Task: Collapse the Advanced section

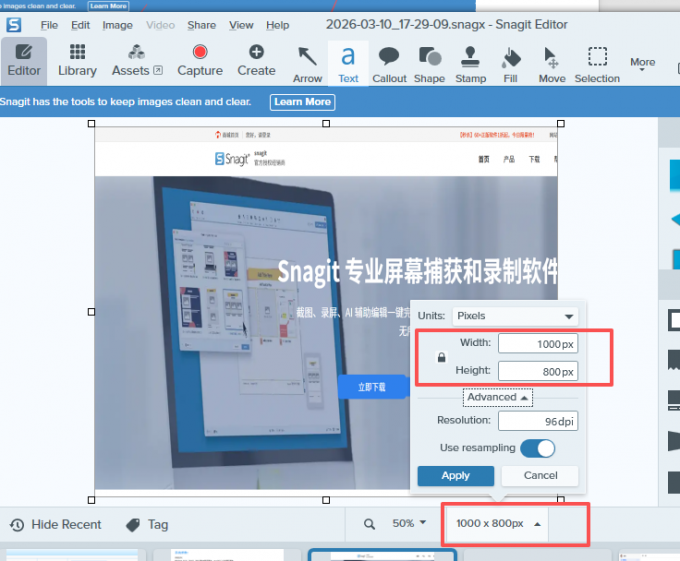Action: (x=498, y=397)
